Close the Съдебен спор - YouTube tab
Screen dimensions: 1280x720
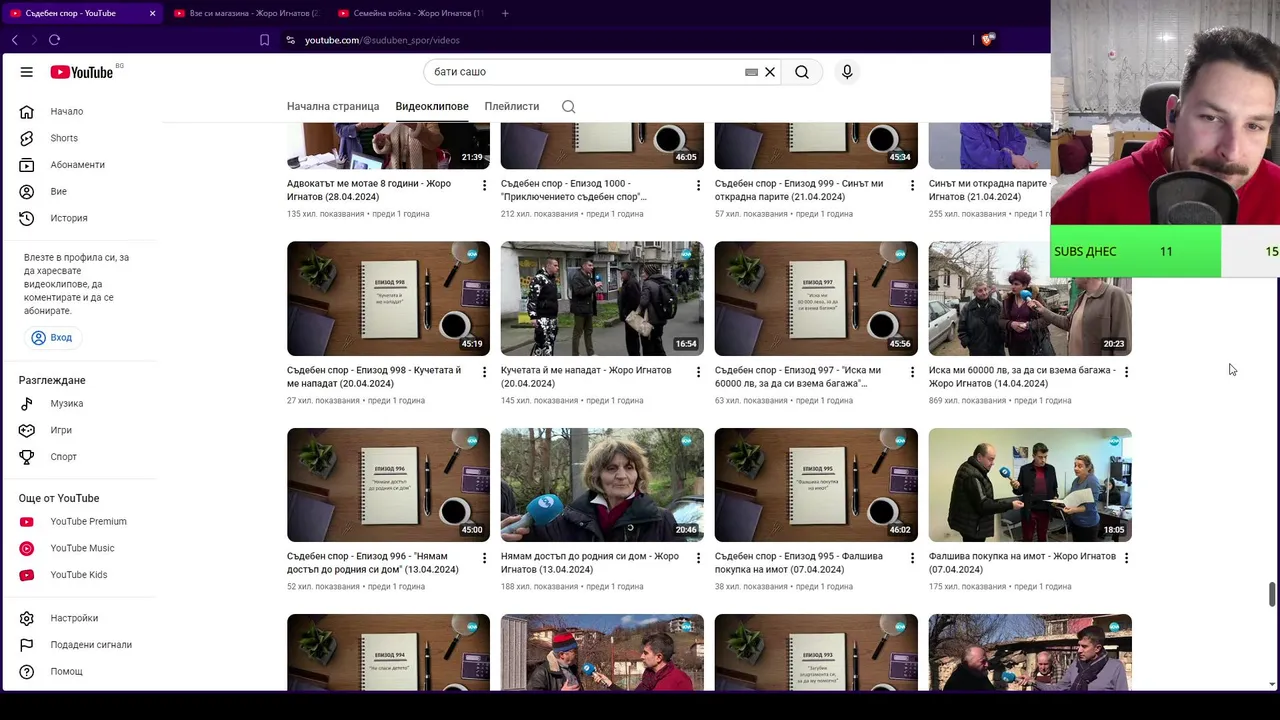point(152,13)
